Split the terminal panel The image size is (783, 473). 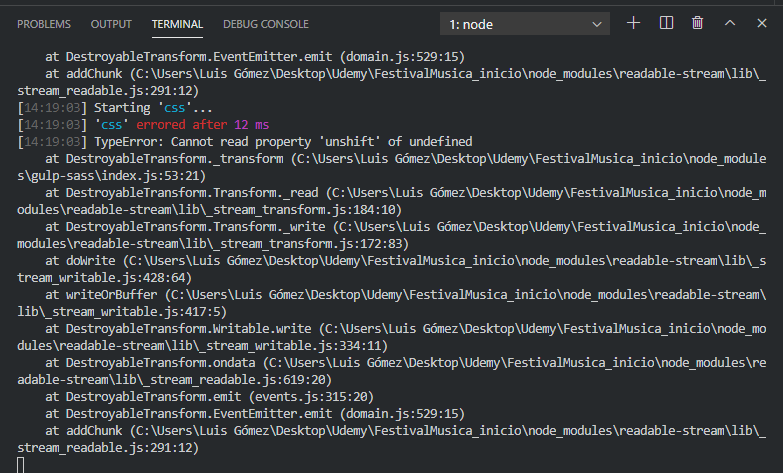[666, 23]
